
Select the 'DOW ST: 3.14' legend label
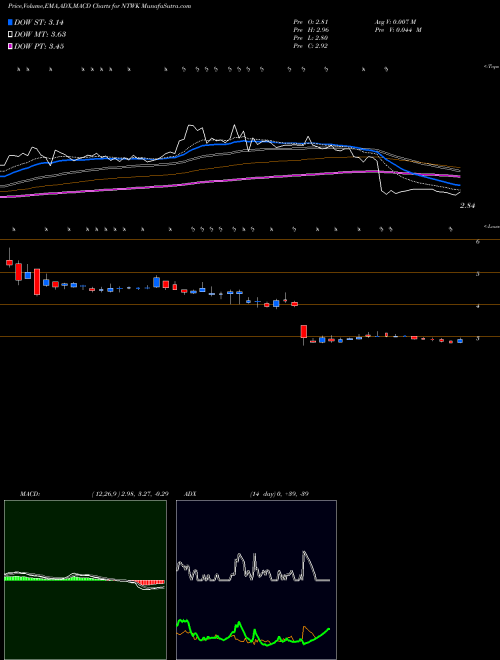[x=39, y=22]
